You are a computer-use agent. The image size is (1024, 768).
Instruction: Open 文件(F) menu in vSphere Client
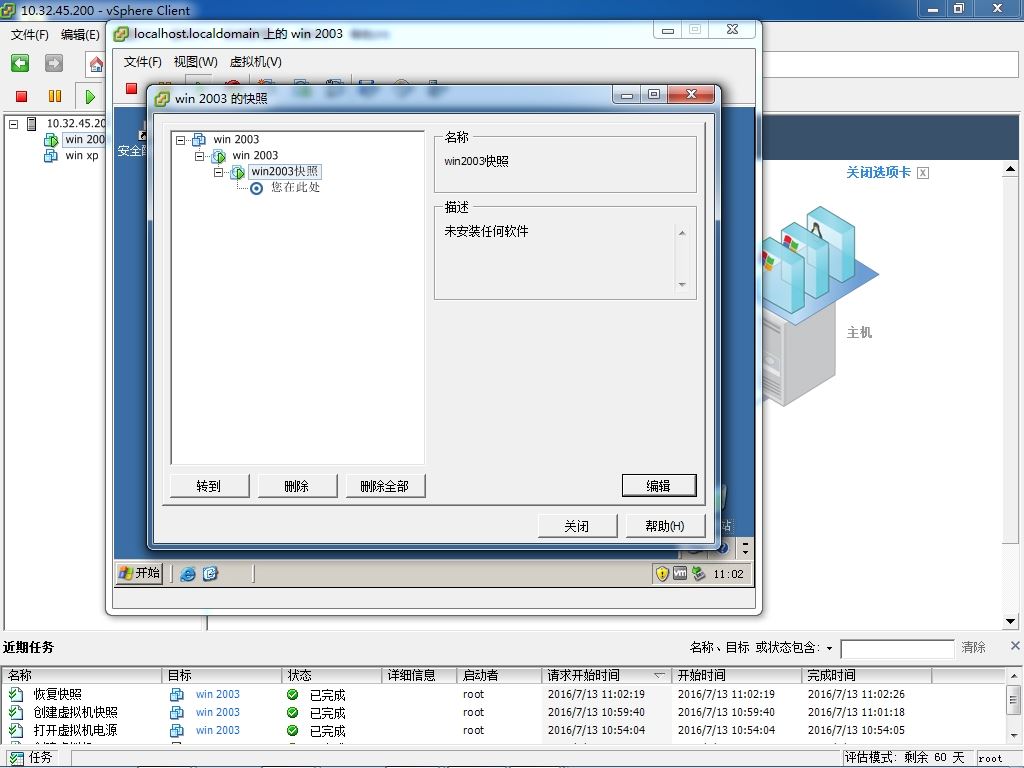[x=29, y=35]
